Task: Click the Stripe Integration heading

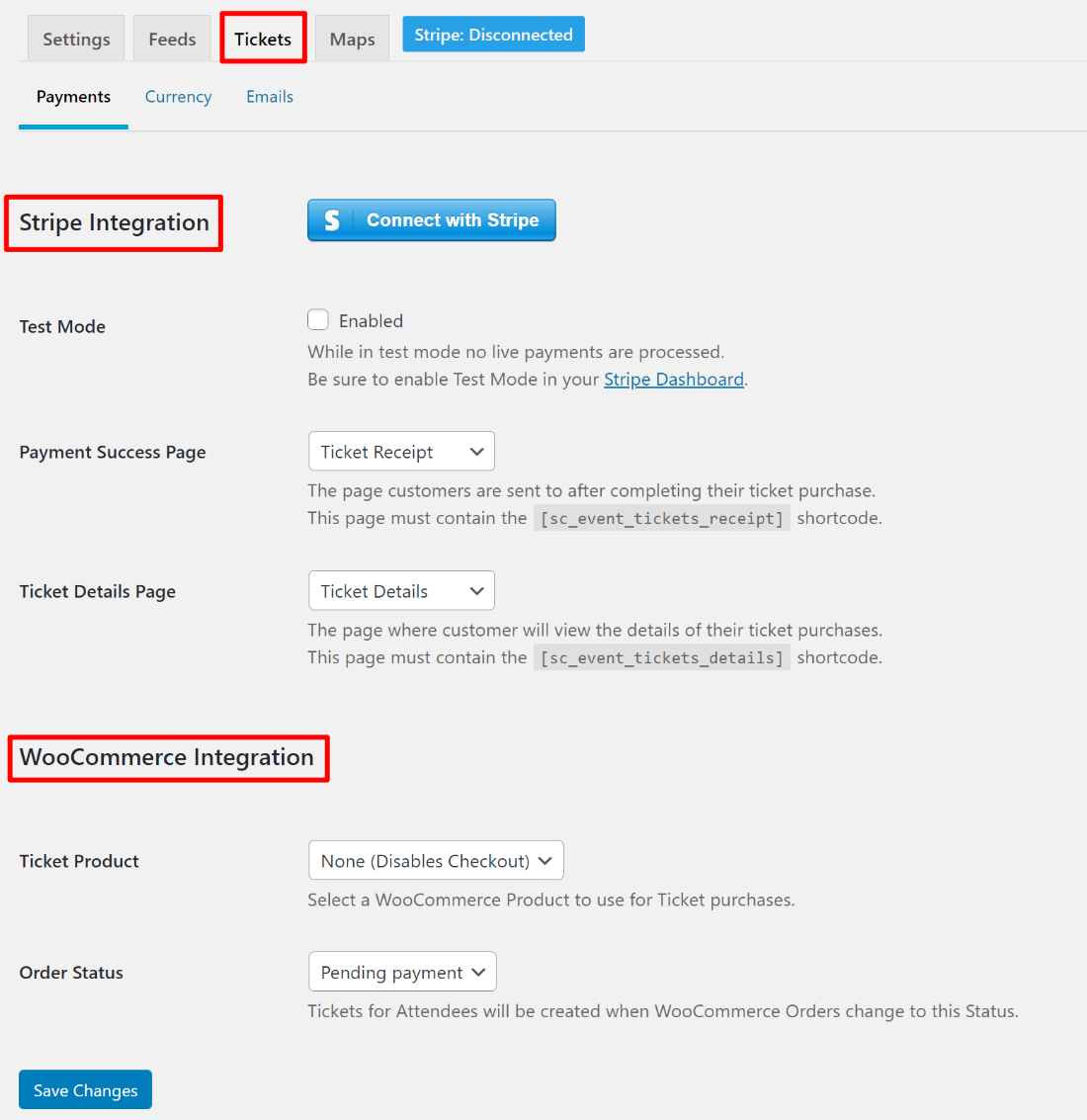Action: 115,222
